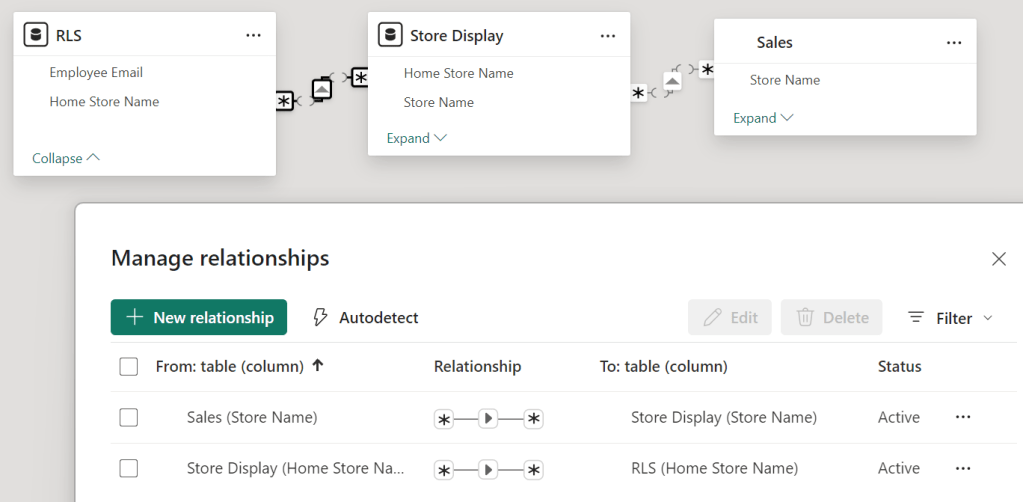The image size is (1023, 502).
Task: Open the RLS table more options menu
Action: point(253,35)
